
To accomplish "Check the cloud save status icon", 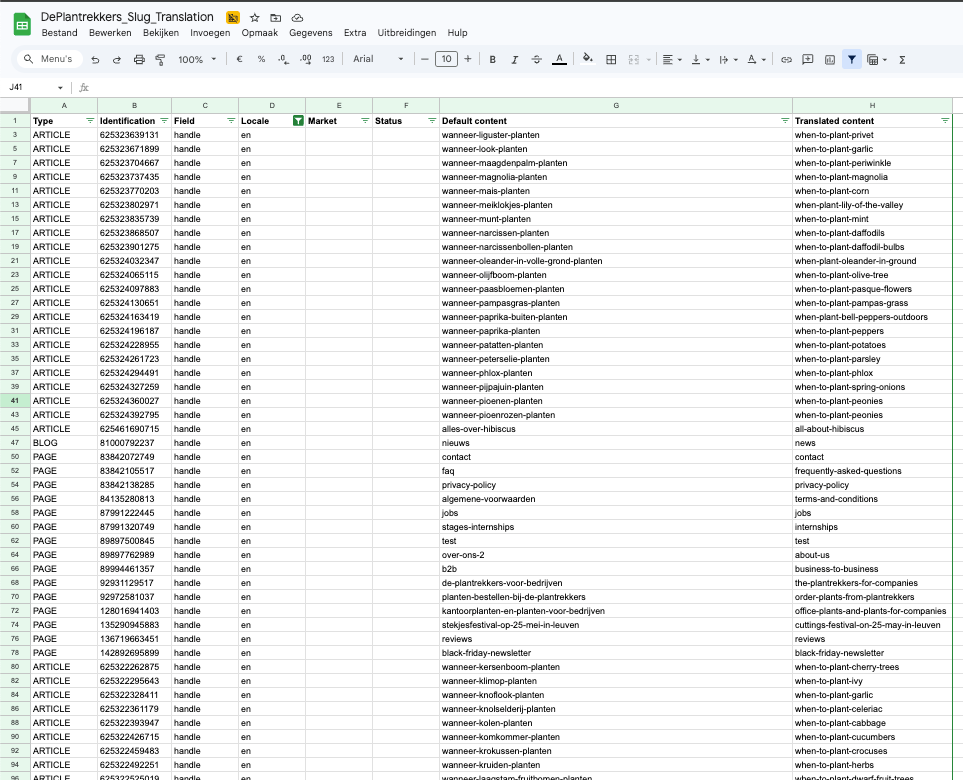I will 297,18.
